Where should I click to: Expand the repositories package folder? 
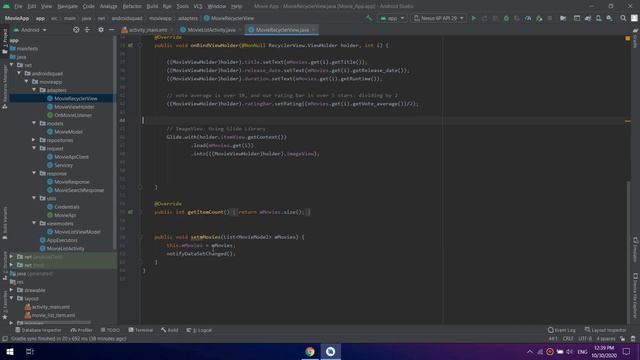coord(34,140)
